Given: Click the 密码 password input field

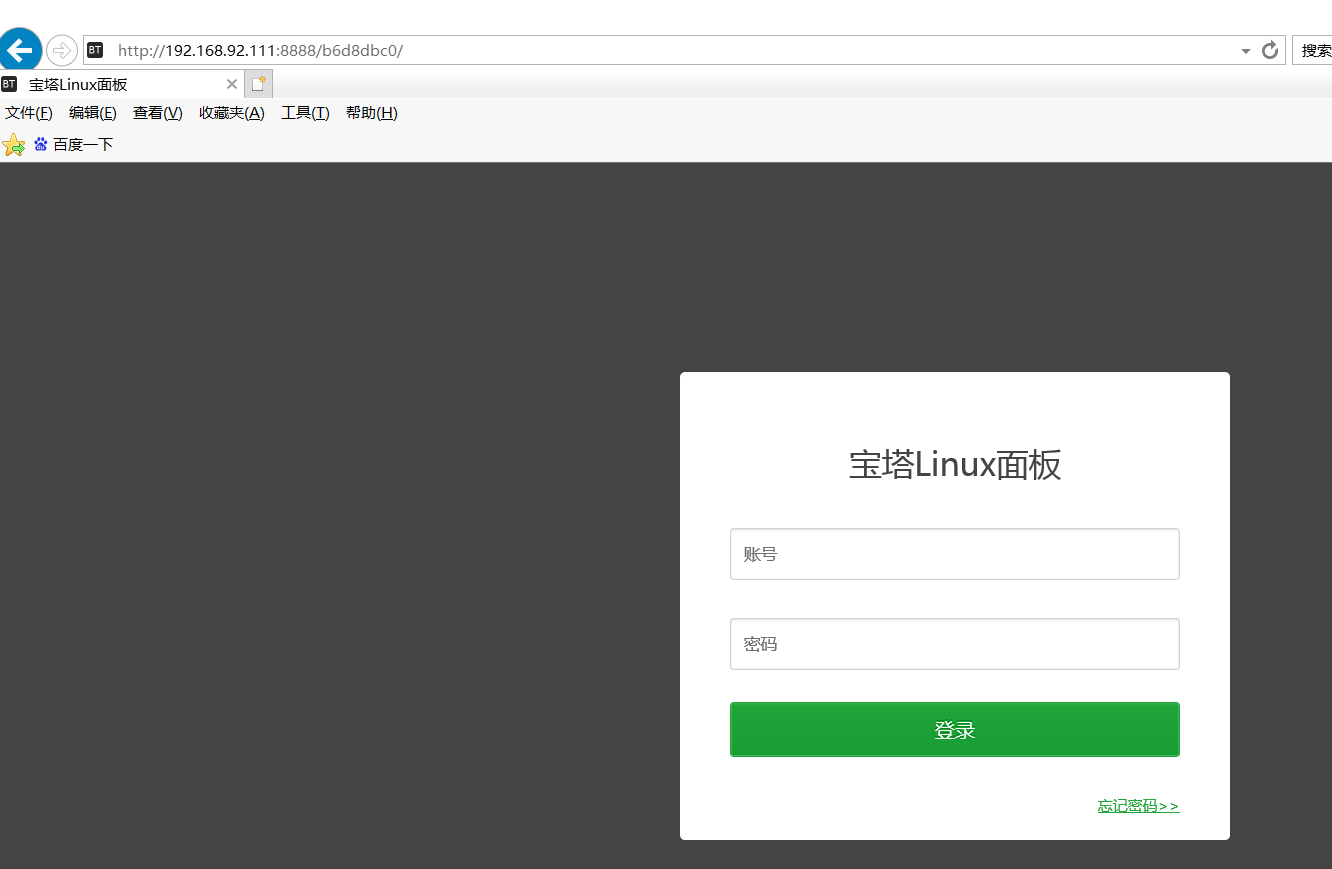Looking at the screenshot, I should click(955, 644).
